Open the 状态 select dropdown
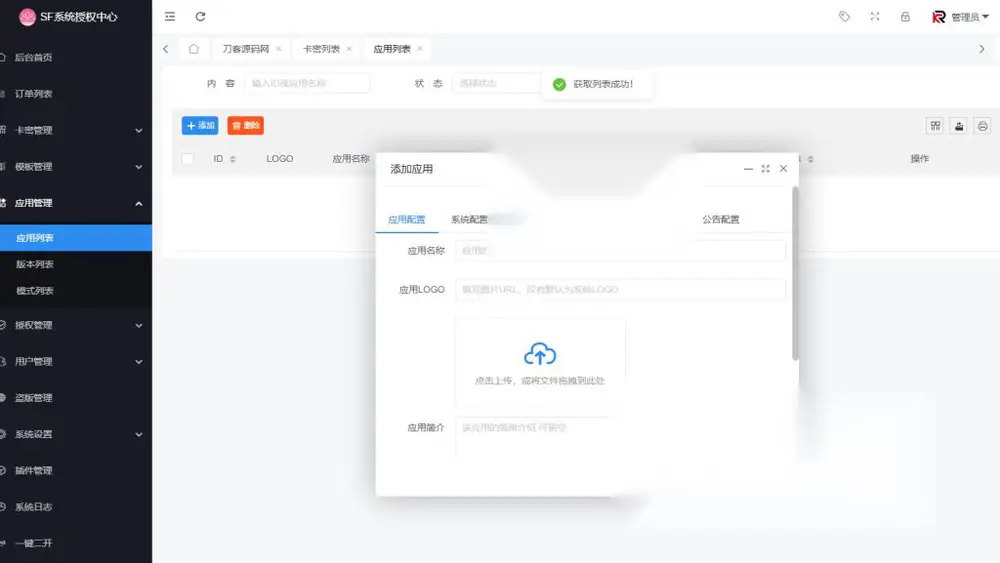Image resolution: width=1000 pixels, height=563 pixels. 496,84
